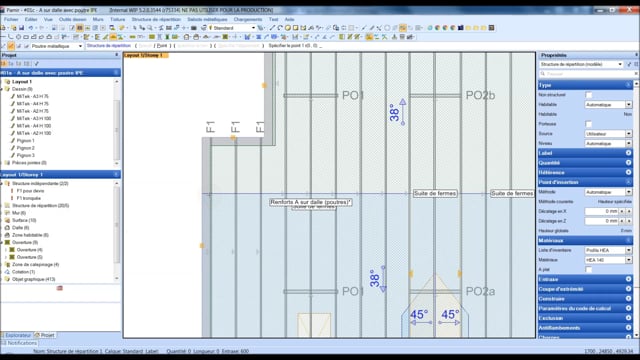This screenshot has width=640, height=360.
Task: Open the Sabots métalliques menu
Action: tap(207, 19)
